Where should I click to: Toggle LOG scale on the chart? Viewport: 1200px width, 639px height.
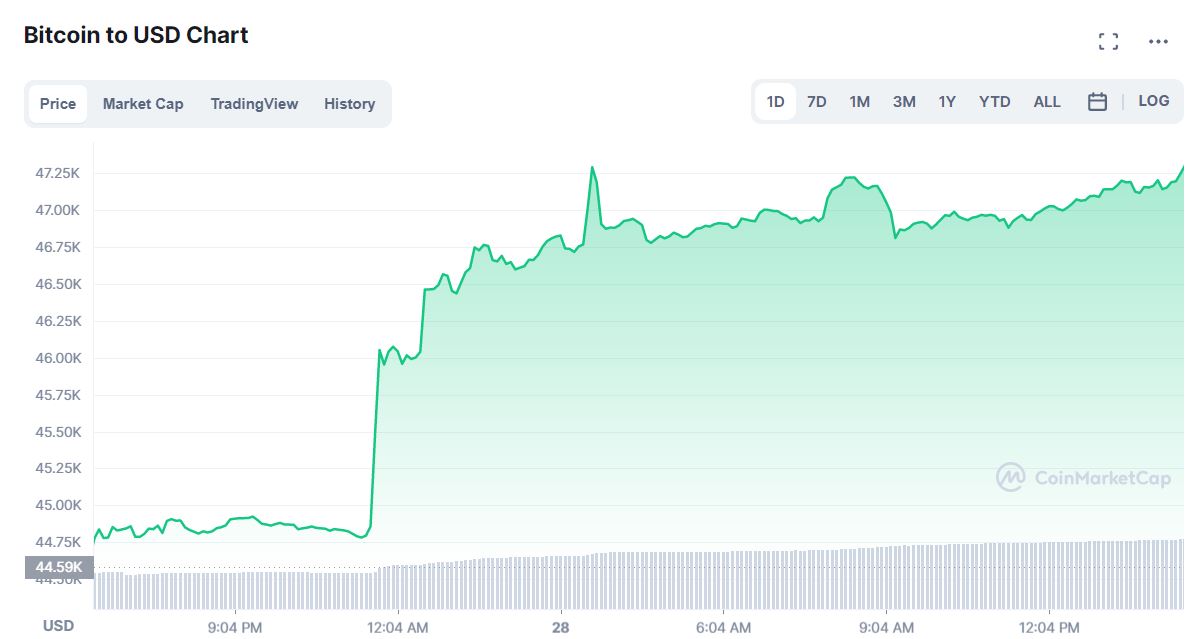1153,101
